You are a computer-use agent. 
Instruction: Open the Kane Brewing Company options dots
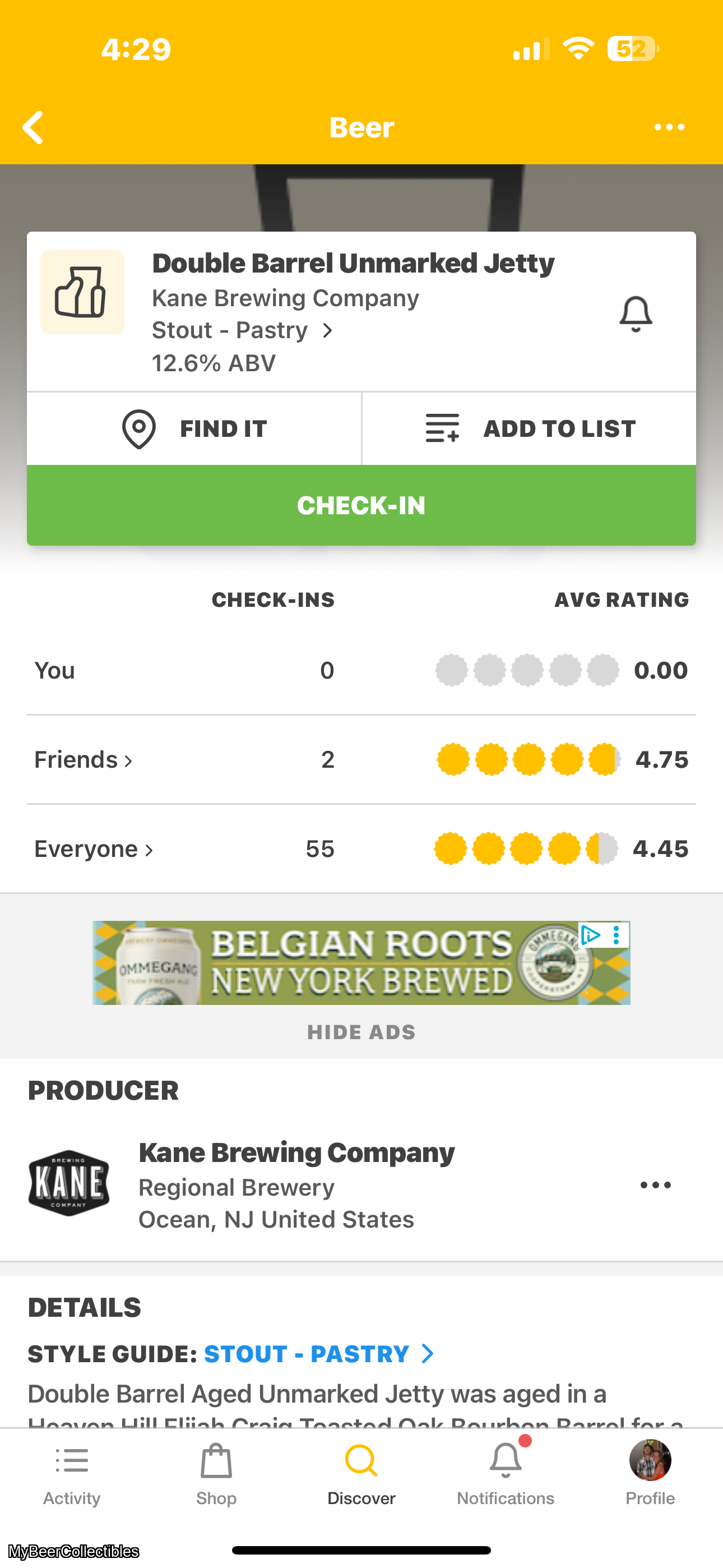coord(655,1184)
